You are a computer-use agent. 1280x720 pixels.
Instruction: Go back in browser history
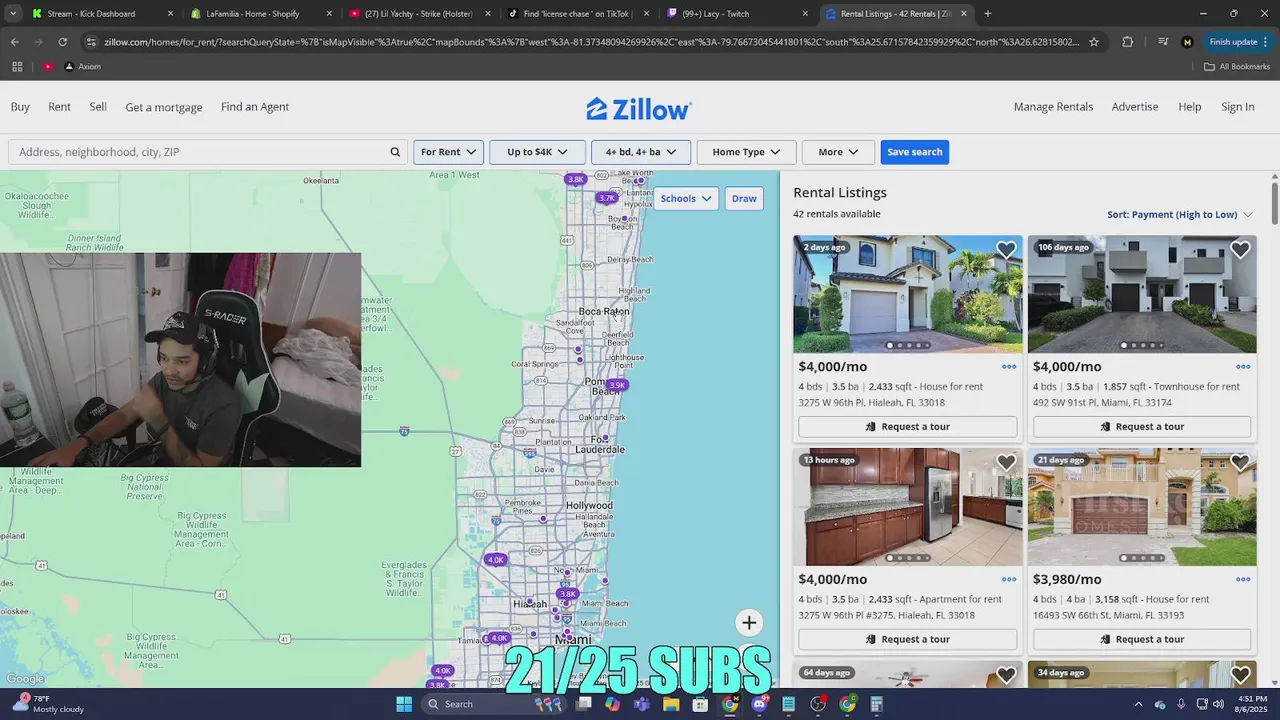pyautogui.click(x=14, y=42)
